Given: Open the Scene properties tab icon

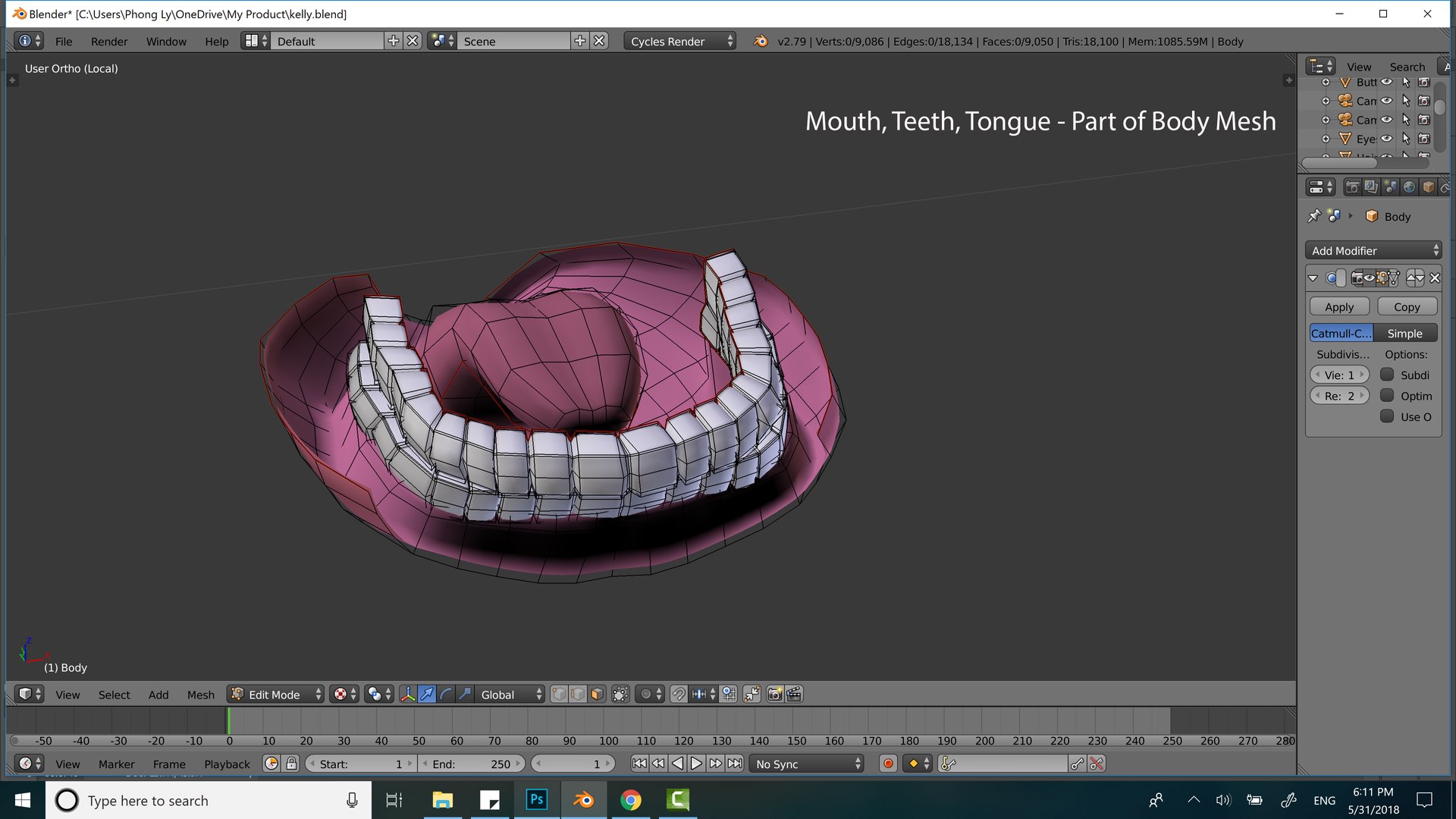Looking at the screenshot, I should coord(1390,187).
